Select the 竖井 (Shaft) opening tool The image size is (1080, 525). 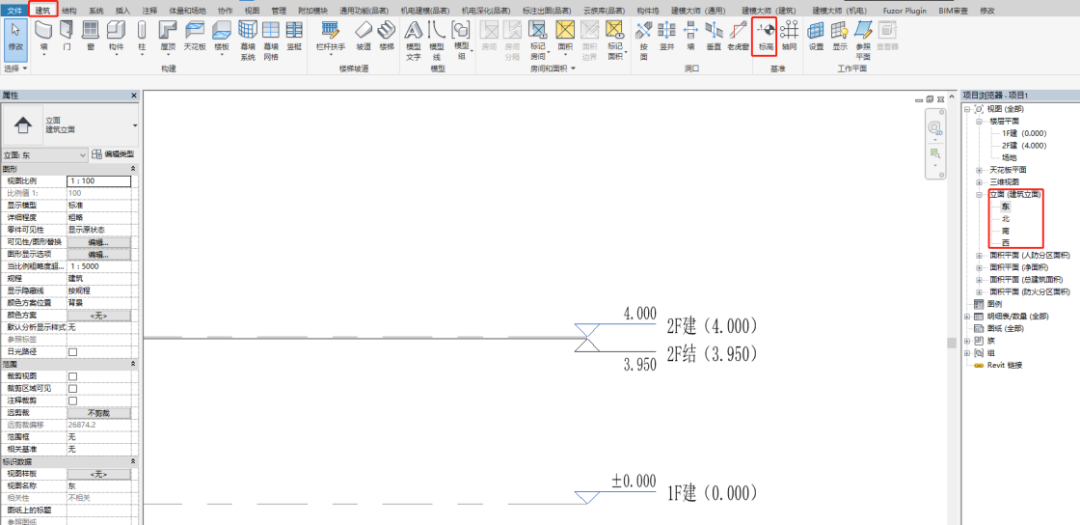tap(666, 36)
